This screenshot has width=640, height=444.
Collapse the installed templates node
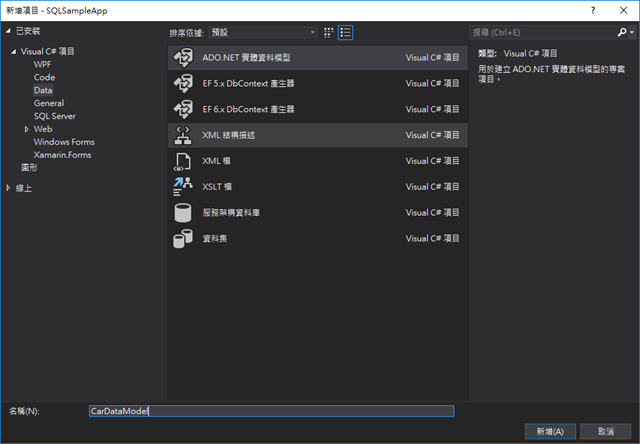tap(8, 31)
